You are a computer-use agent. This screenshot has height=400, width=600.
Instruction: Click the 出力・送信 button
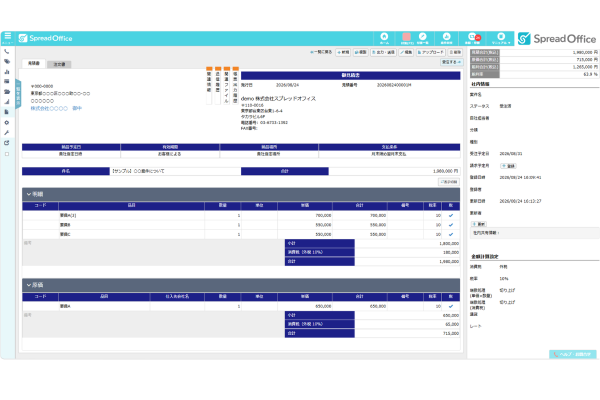(383, 52)
